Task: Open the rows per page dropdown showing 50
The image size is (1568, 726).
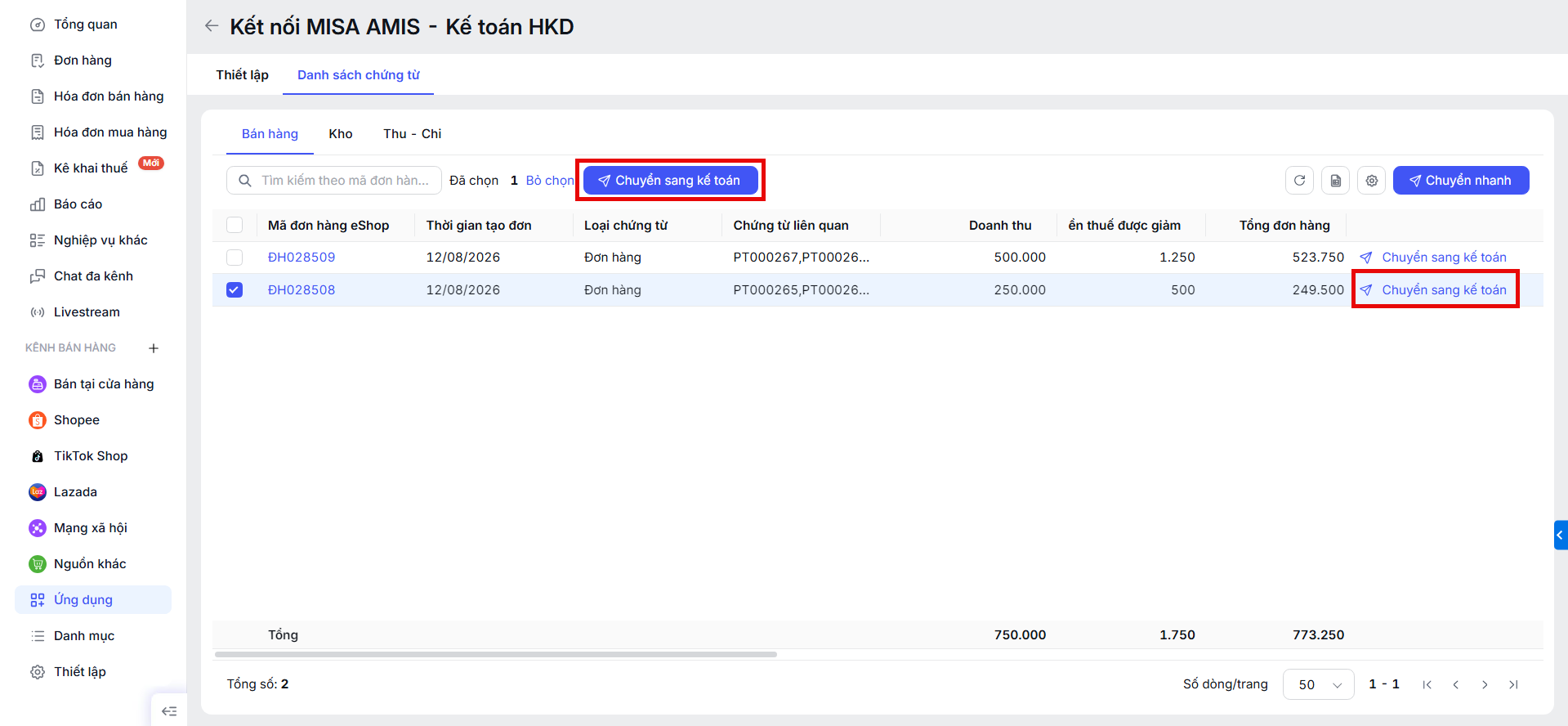Action: click(1319, 684)
